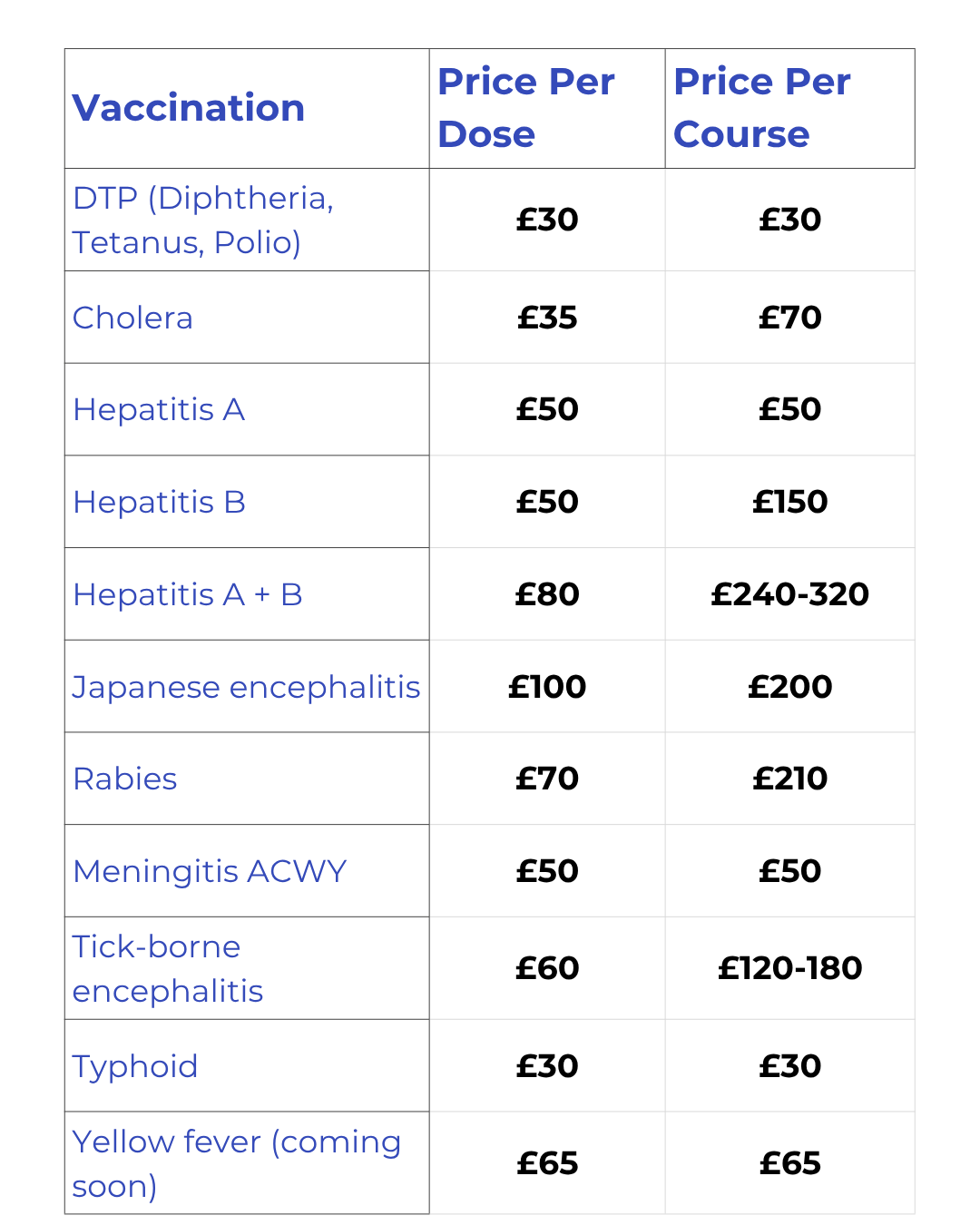980x1225 pixels.
Task: Click the £35 Cholera dose price
Action: click(547, 318)
